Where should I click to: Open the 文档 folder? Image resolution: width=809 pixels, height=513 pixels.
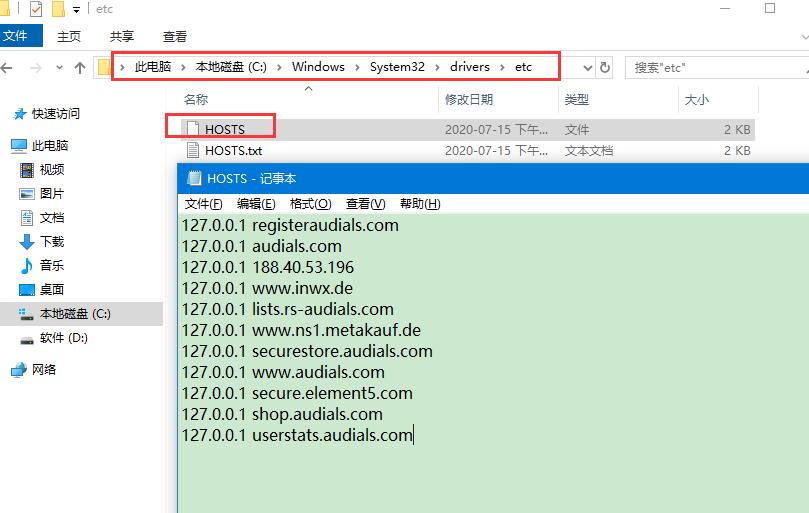coord(52,217)
